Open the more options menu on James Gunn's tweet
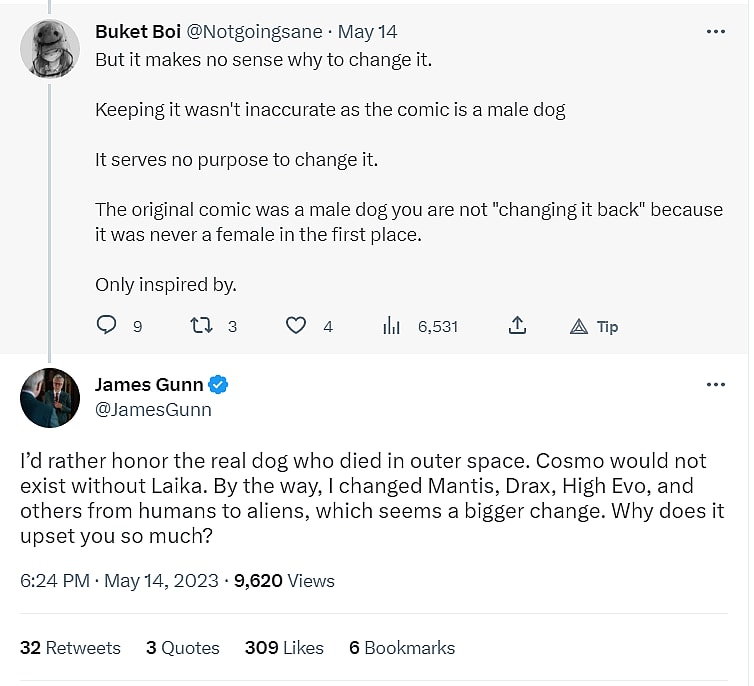The image size is (754, 686). point(715,385)
